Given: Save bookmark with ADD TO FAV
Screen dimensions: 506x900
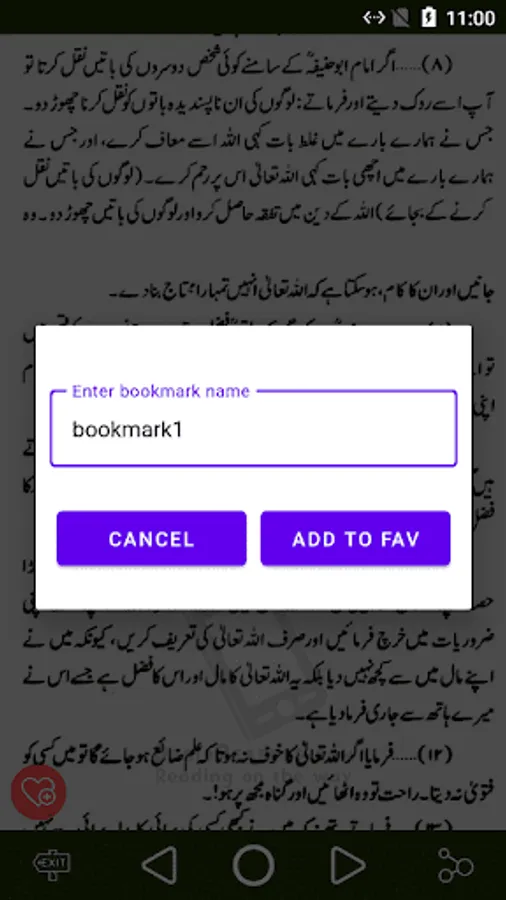Looking at the screenshot, I should pyautogui.click(x=356, y=538).
